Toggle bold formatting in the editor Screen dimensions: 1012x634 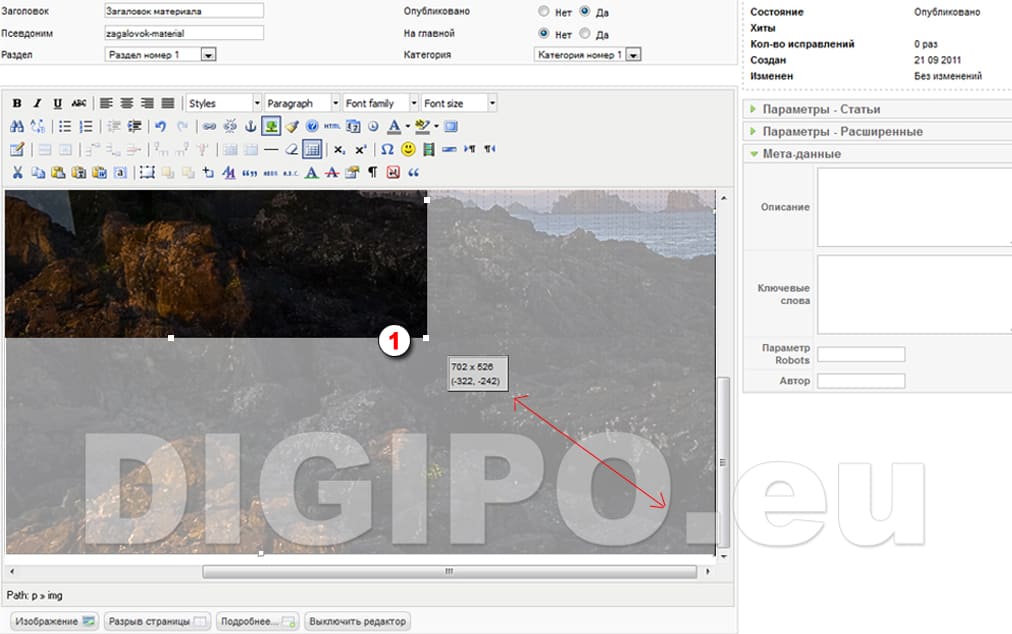pos(17,103)
